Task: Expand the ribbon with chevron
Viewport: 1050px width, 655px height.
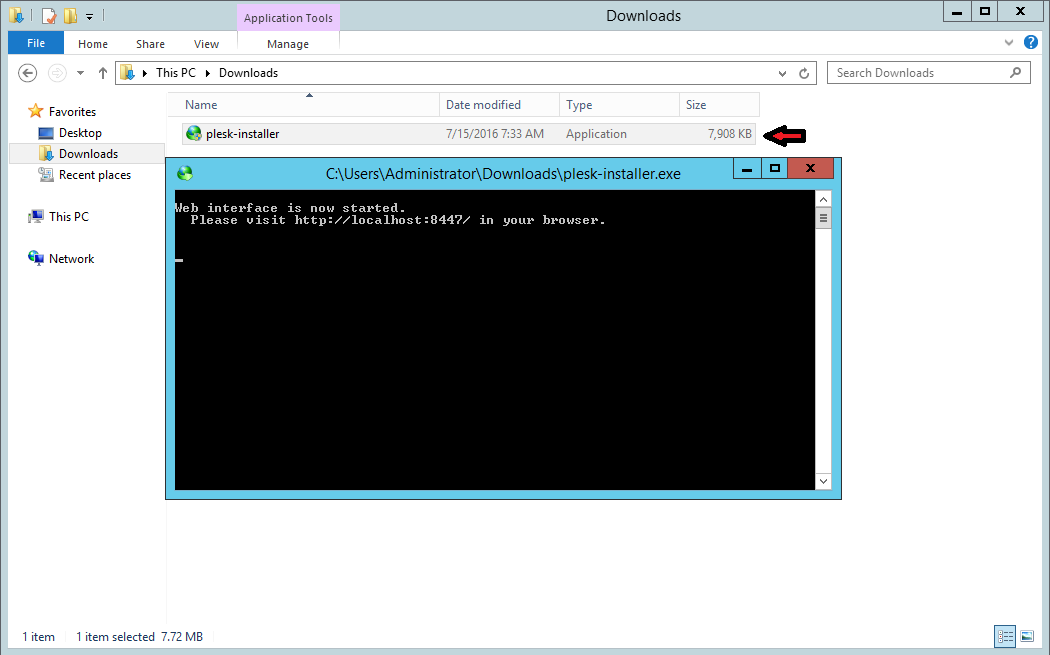Action: point(1008,43)
